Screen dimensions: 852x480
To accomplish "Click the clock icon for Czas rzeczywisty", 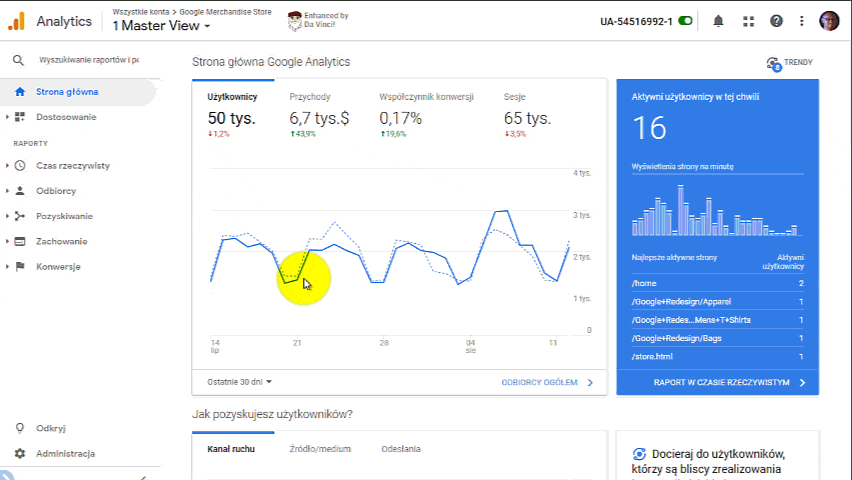I will (20, 166).
